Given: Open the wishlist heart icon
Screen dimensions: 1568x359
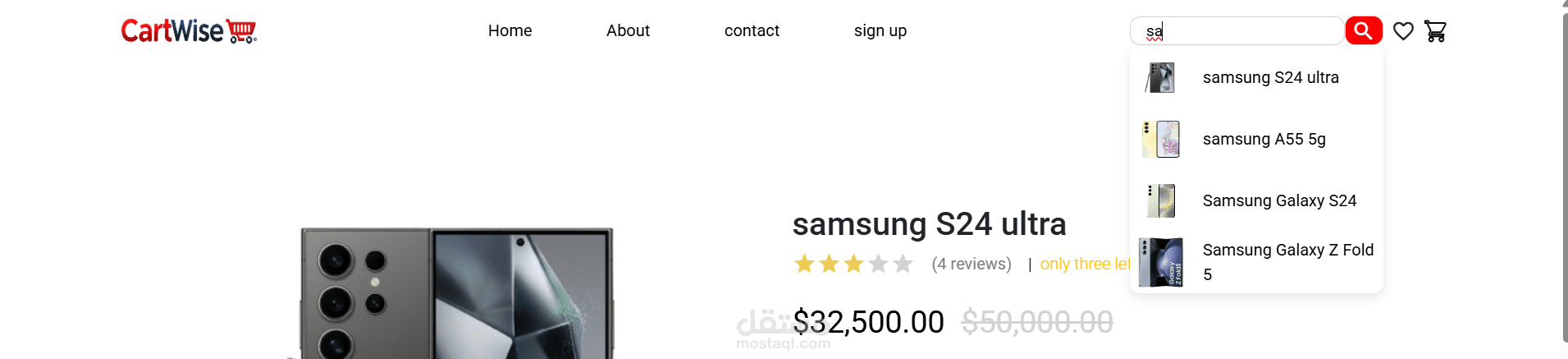Looking at the screenshot, I should coord(1403,31).
